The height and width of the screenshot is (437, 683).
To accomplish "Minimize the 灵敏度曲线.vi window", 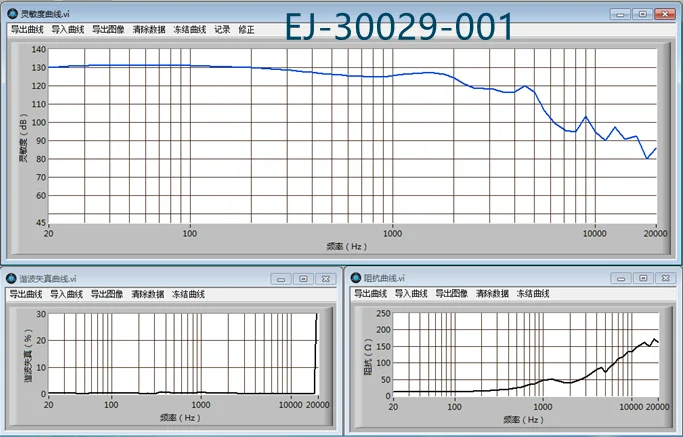I will (x=621, y=14).
